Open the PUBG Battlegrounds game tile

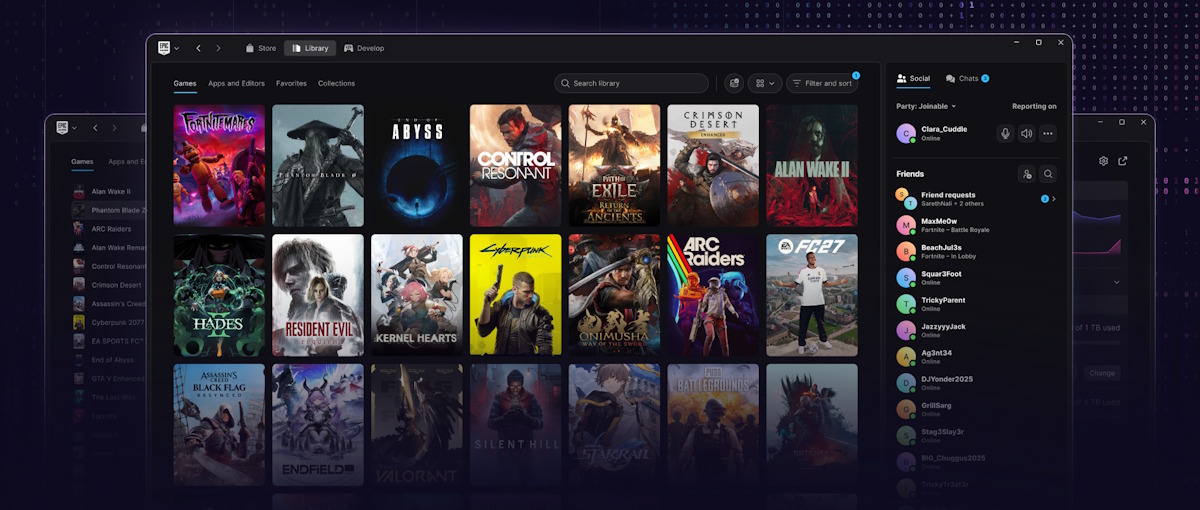click(x=713, y=424)
